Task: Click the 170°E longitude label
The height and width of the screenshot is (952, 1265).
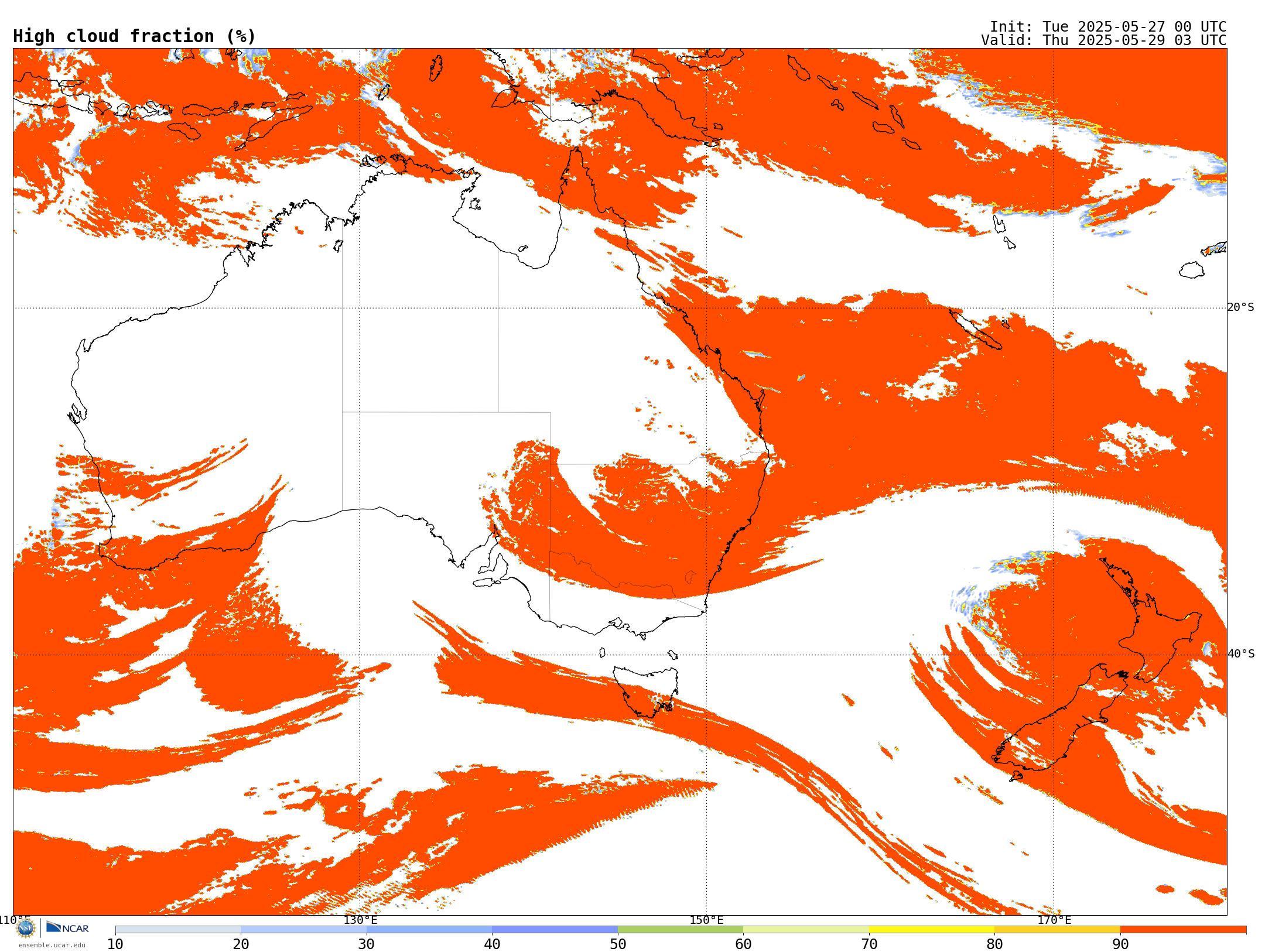Action: tap(1054, 920)
